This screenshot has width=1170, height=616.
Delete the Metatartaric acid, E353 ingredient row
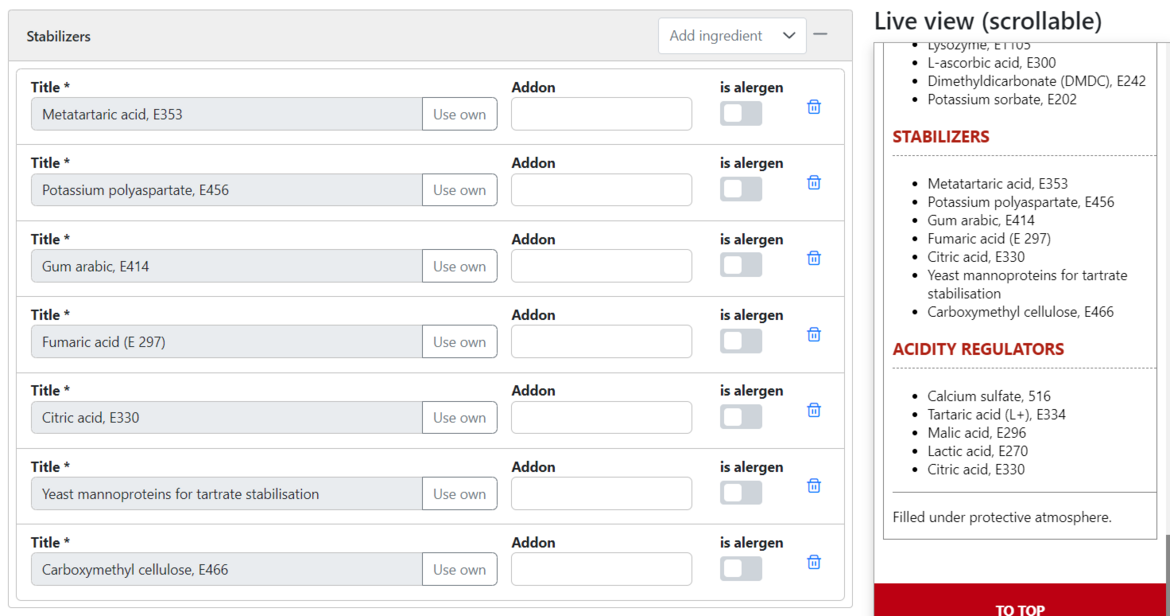click(x=814, y=107)
